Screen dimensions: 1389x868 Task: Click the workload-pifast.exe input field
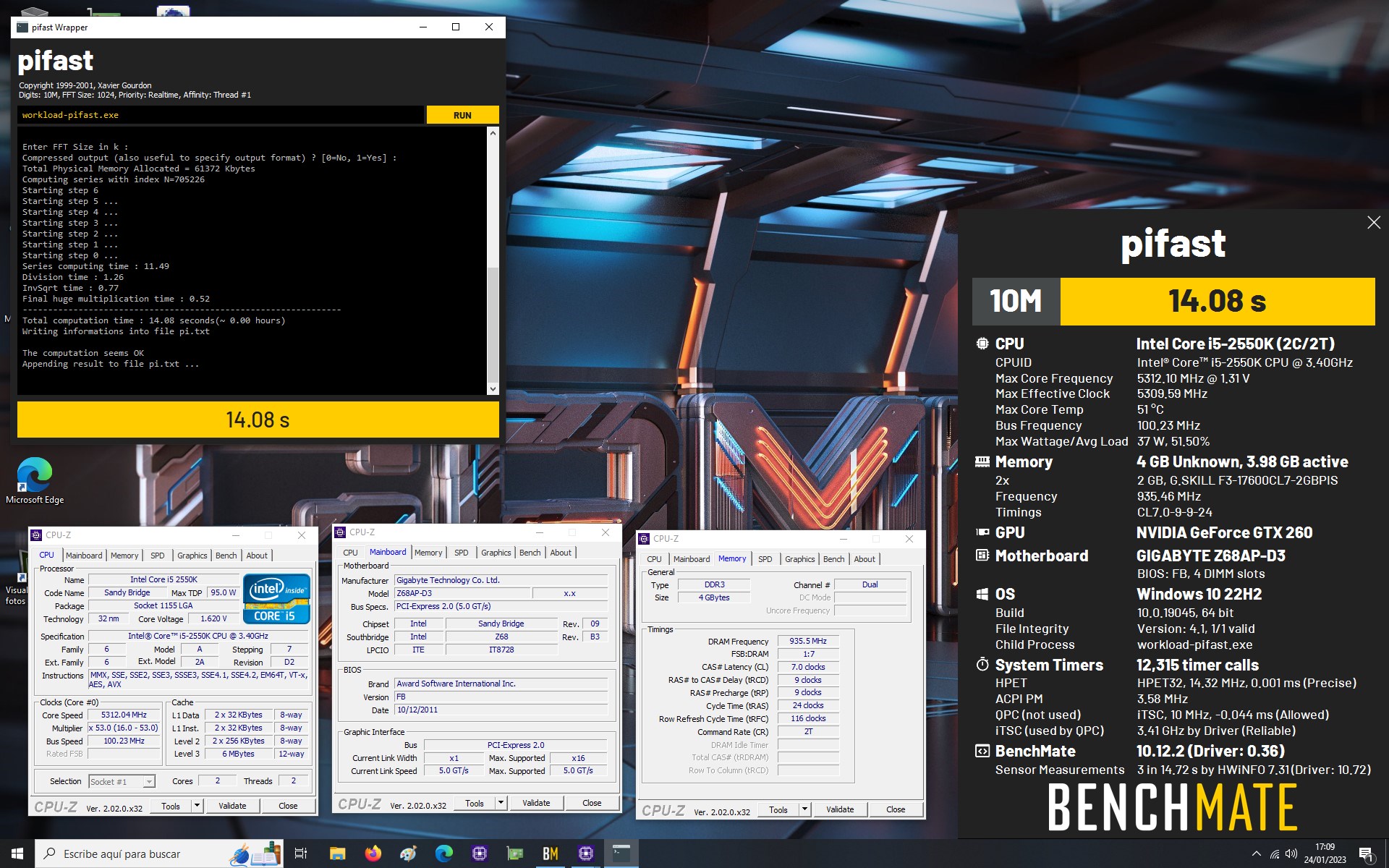221,115
